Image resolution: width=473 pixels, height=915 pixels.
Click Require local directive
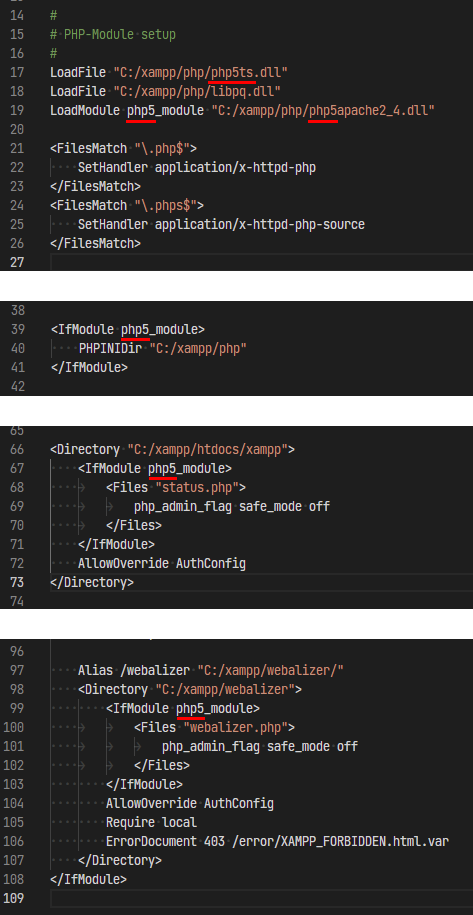click(152, 822)
